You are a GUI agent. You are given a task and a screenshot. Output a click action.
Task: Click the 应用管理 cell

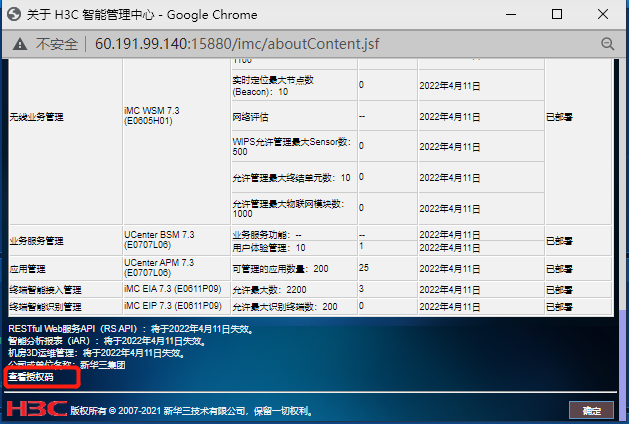click(x=66, y=268)
